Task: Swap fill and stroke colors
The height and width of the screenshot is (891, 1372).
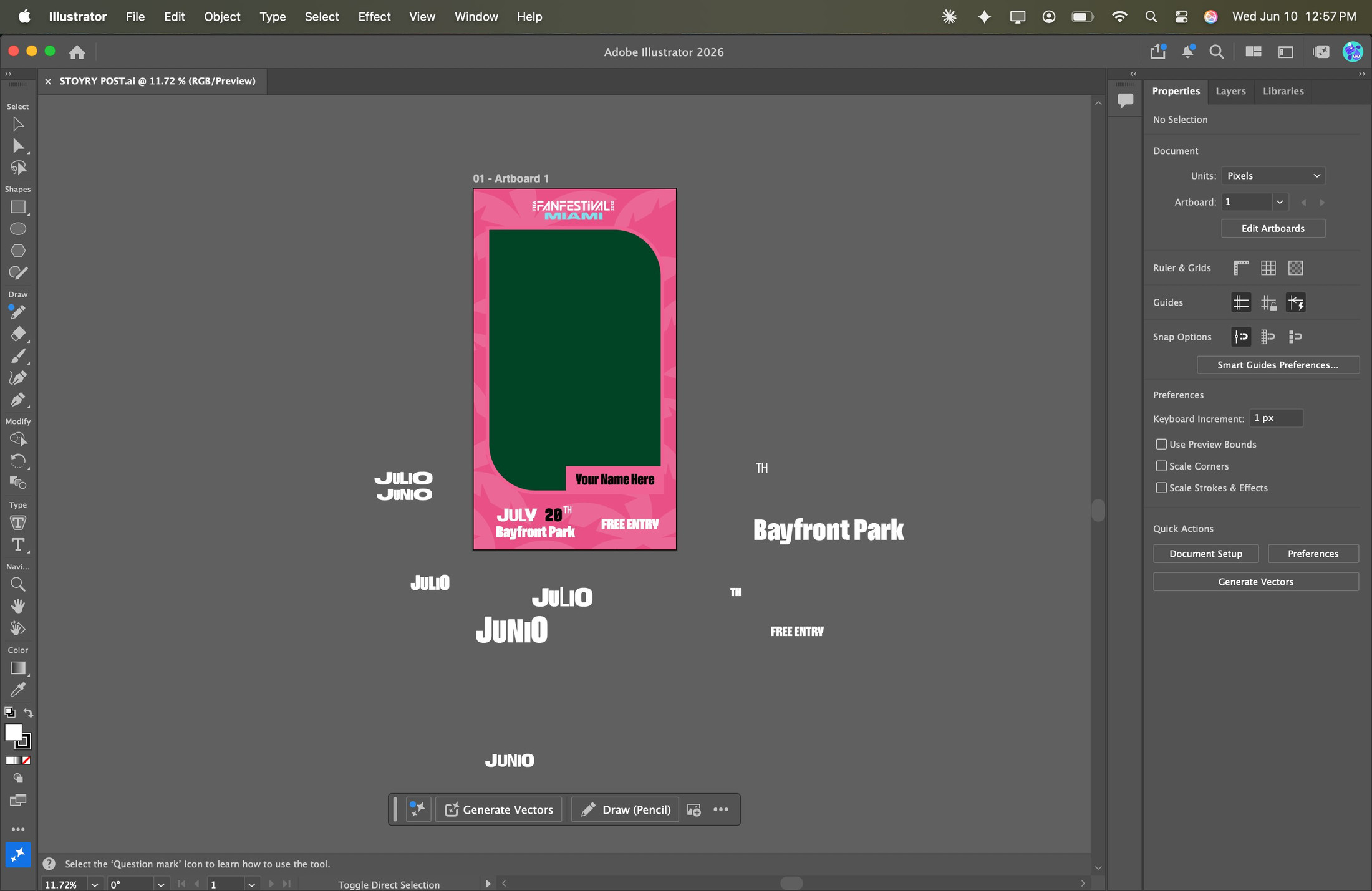Action: pyautogui.click(x=28, y=712)
